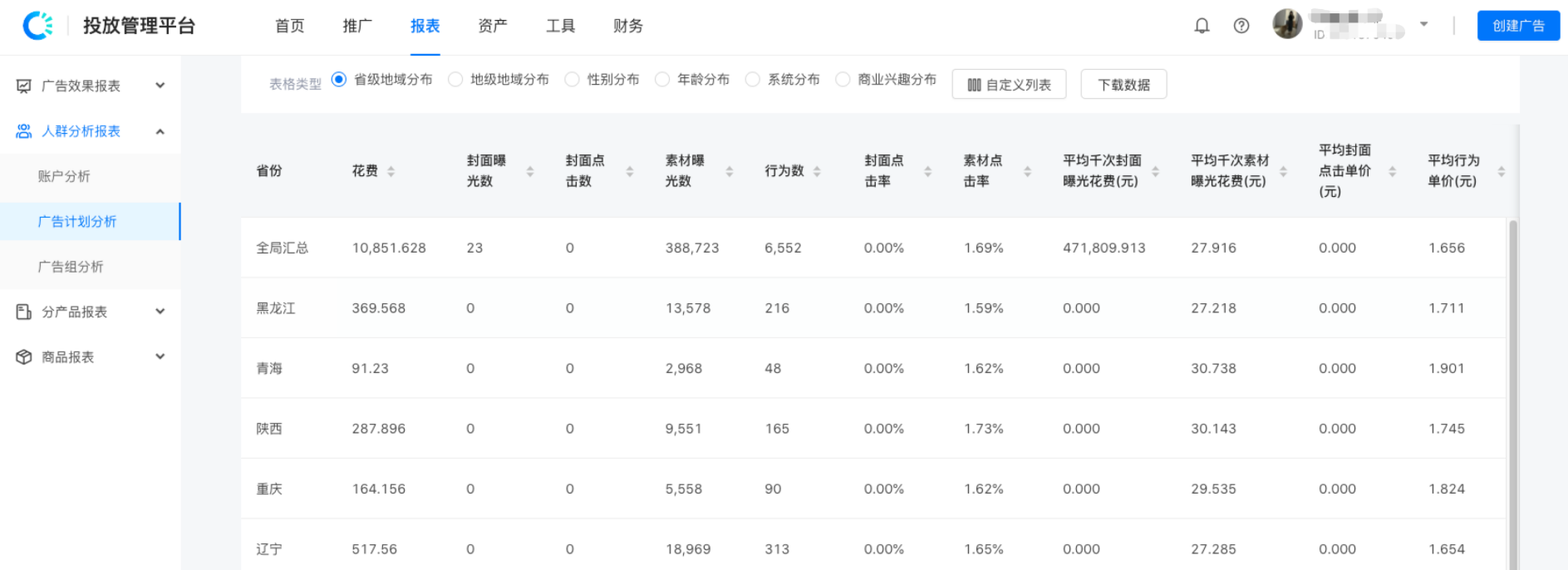
Task: Click the 青海 row label
Action: click(269, 368)
